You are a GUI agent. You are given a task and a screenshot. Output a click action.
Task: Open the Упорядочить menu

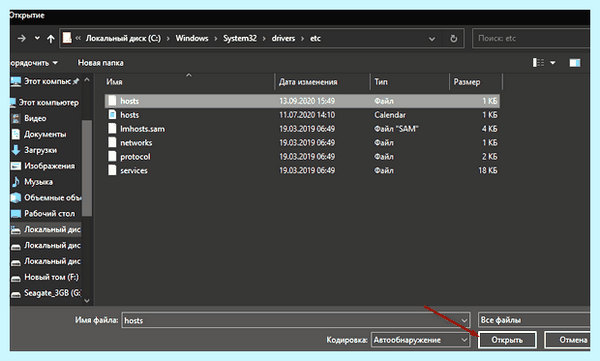coord(34,63)
